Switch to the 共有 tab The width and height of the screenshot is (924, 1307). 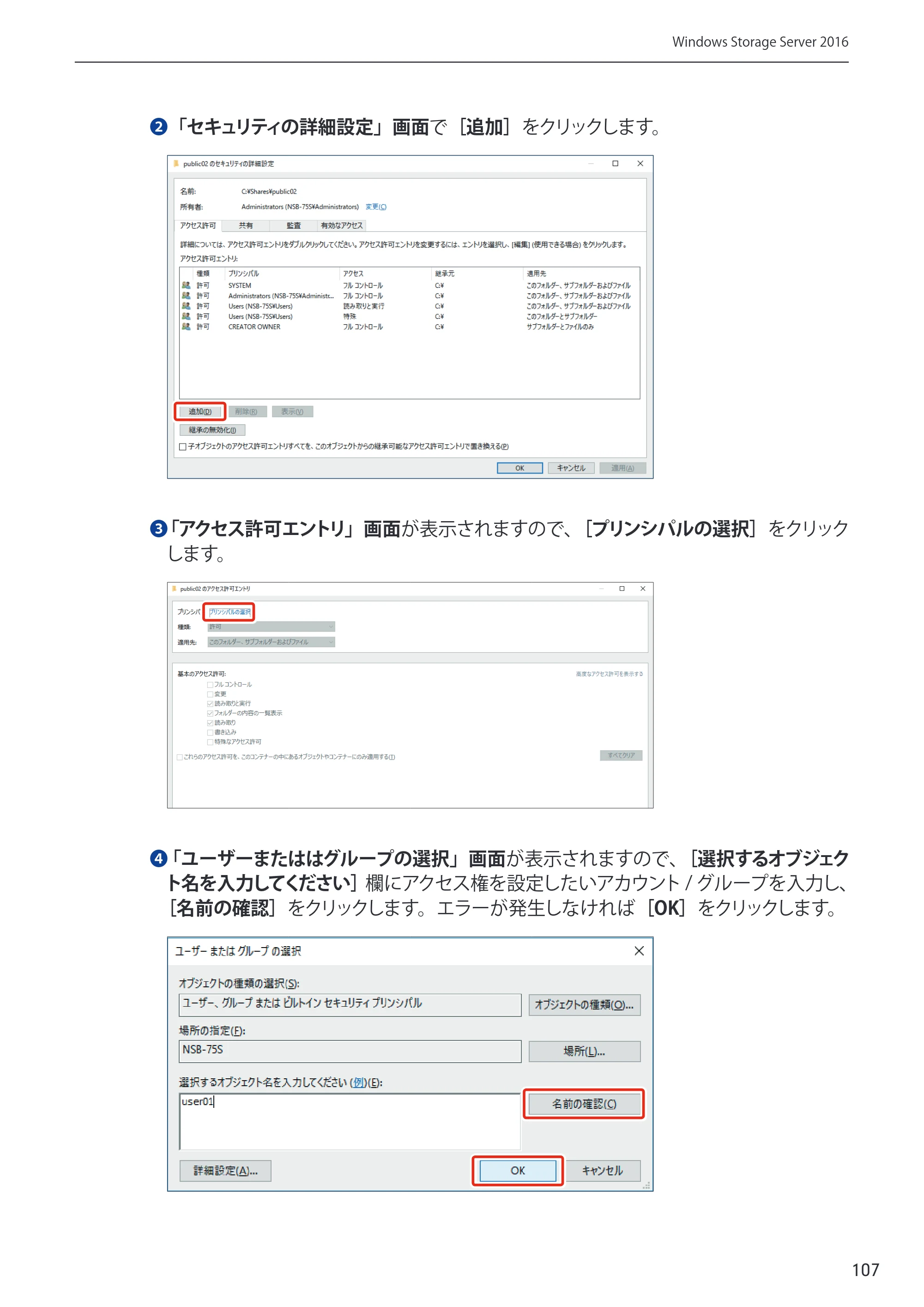[246, 225]
